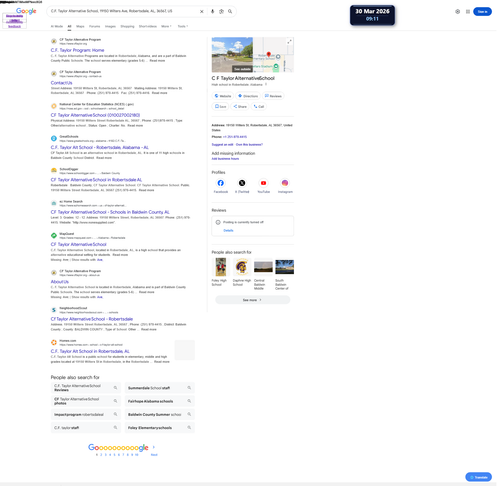Clear the search box with the X icon

coord(201,11)
